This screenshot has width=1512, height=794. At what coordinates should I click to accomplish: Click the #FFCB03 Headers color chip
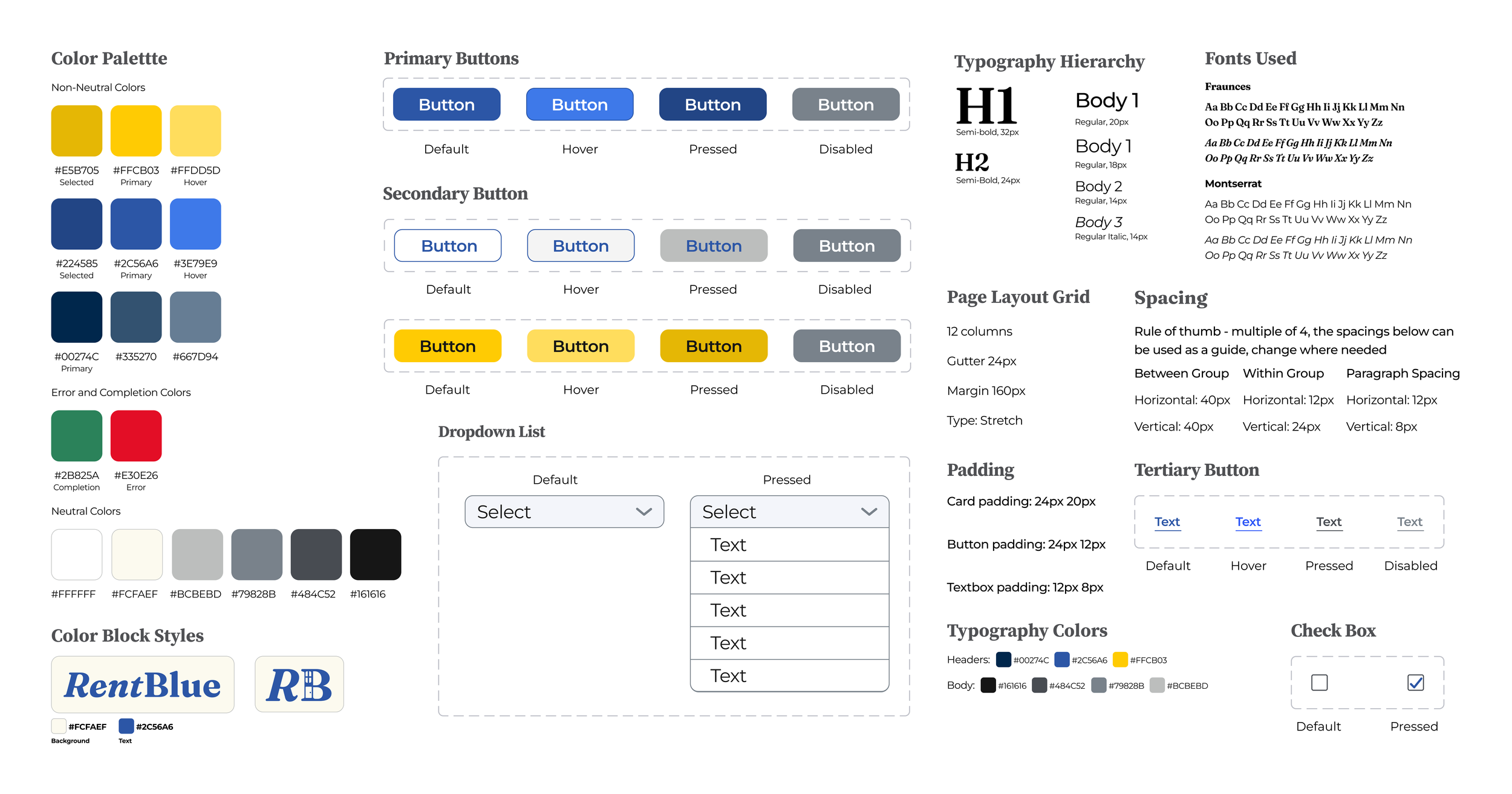(1120, 659)
